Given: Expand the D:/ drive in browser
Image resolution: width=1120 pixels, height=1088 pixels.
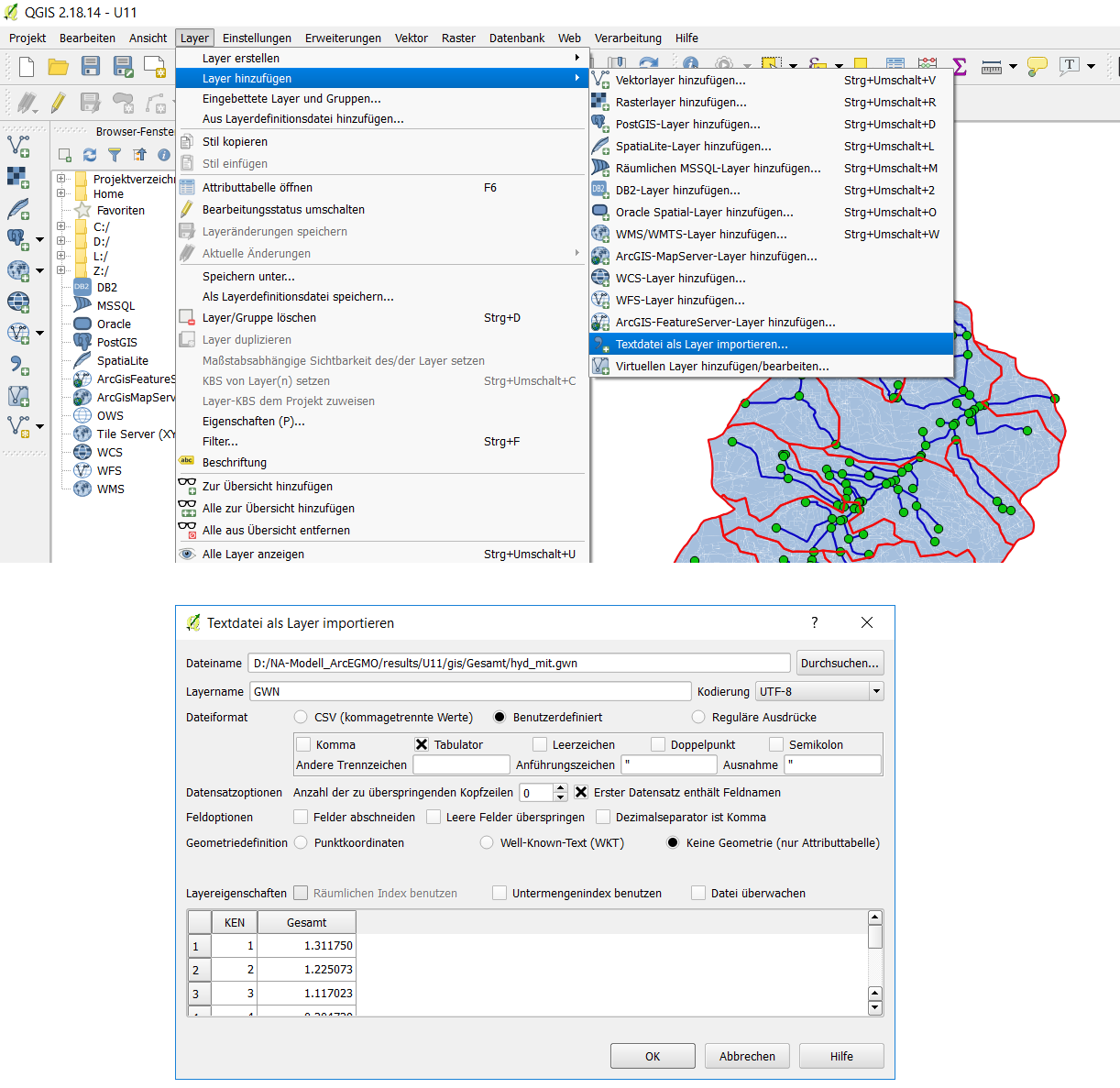Looking at the screenshot, I should point(61,241).
